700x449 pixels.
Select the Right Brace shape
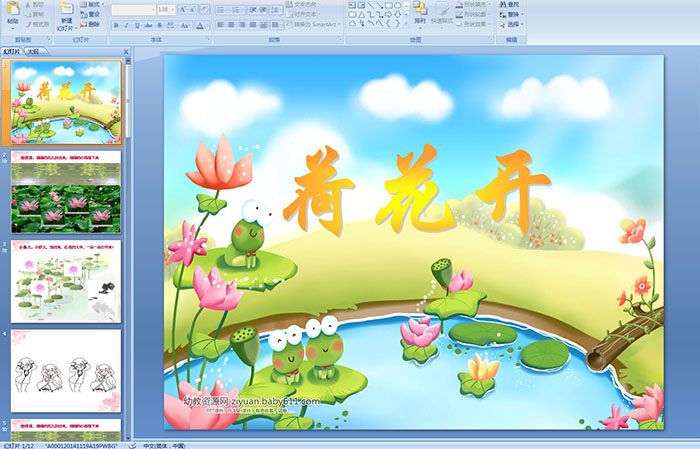(x=398, y=23)
